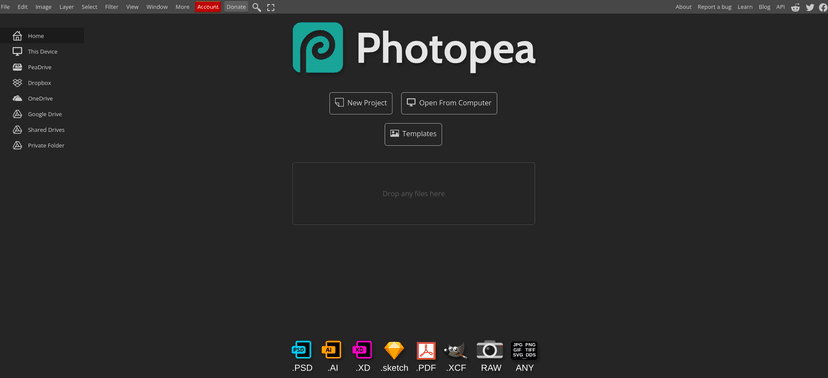This screenshot has width=828, height=378.
Task: Click the Photopea spiral logo
Action: coord(318,48)
